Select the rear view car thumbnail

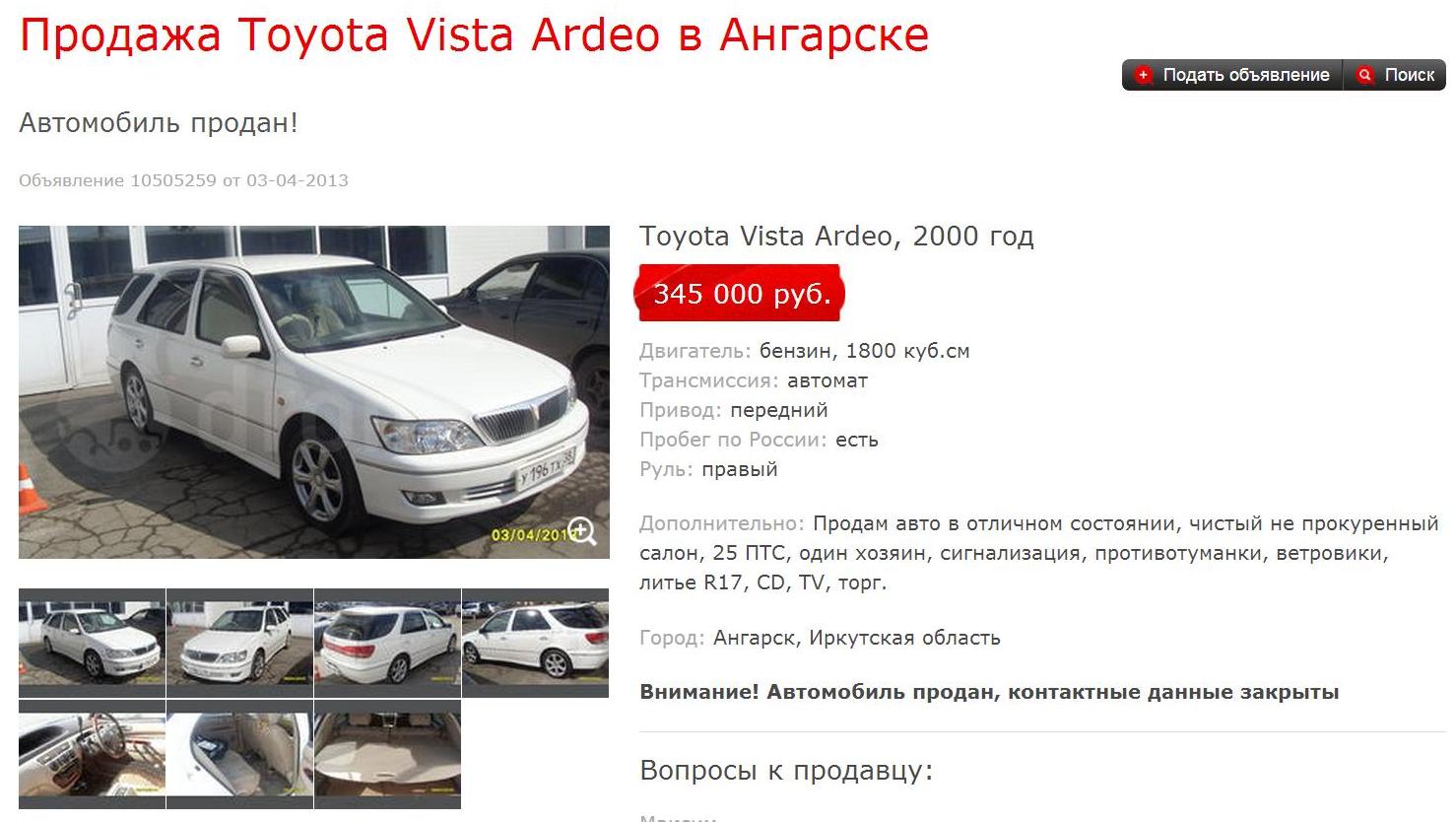click(x=387, y=643)
